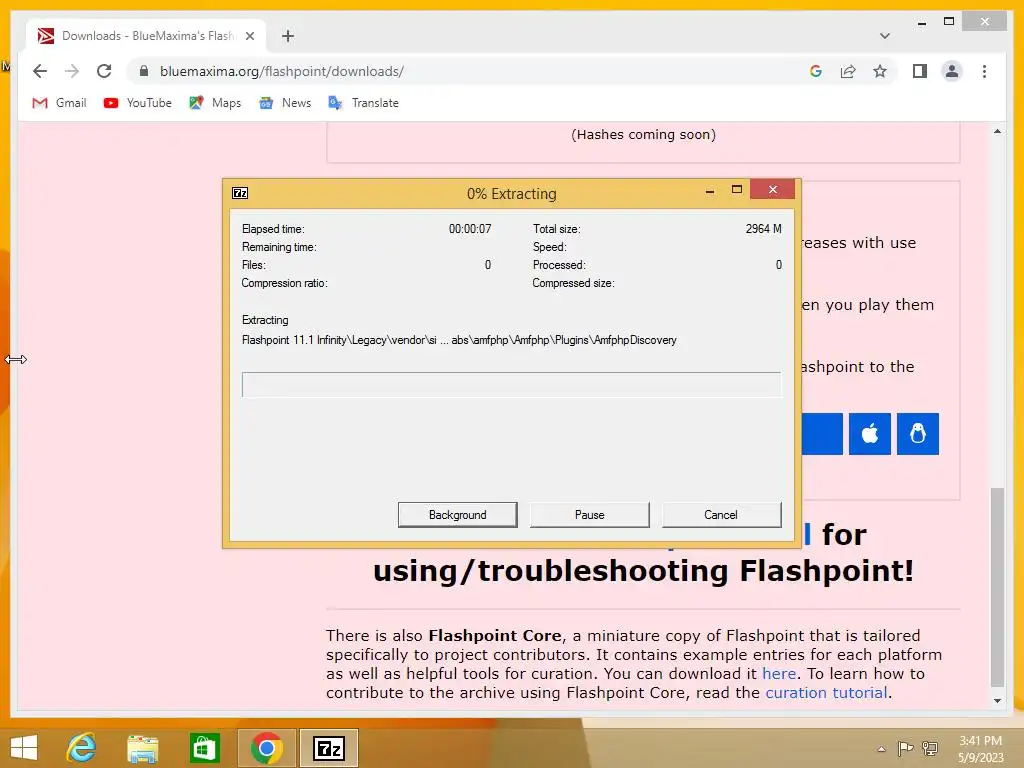Open a new Chrome tab

pyautogui.click(x=287, y=36)
